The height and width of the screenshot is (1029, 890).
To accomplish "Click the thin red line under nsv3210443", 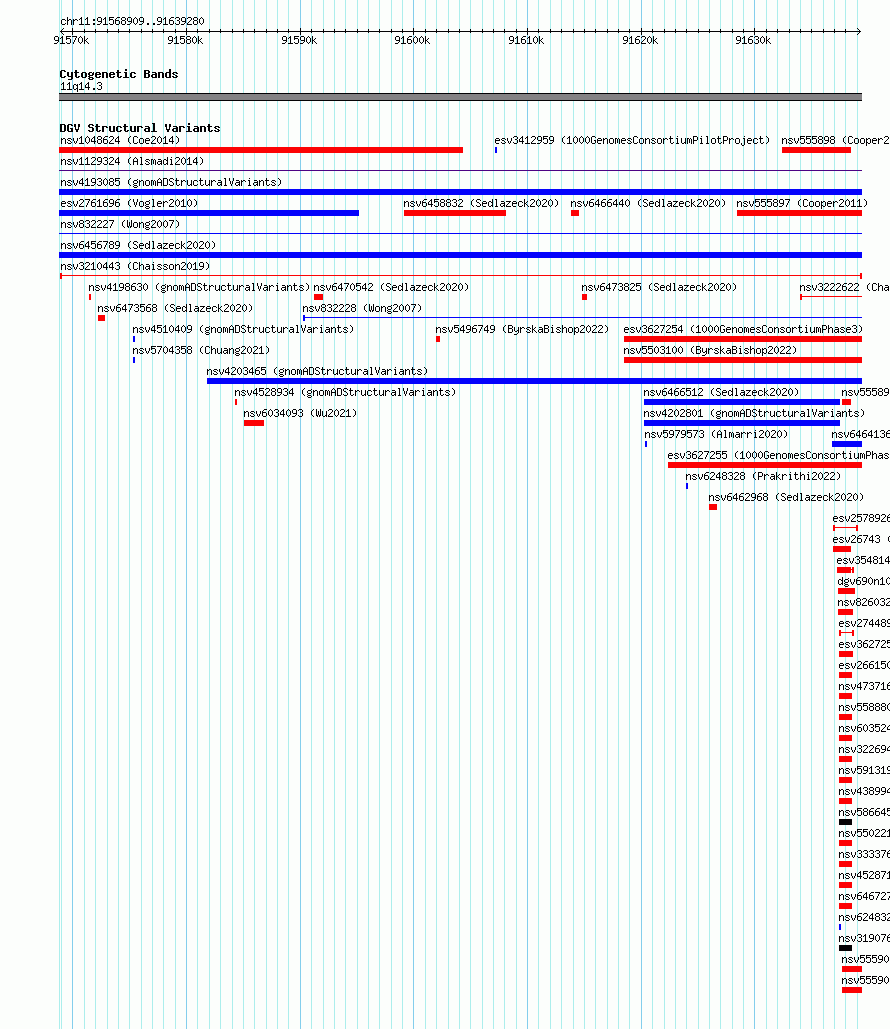I will [x=460, y=276].
